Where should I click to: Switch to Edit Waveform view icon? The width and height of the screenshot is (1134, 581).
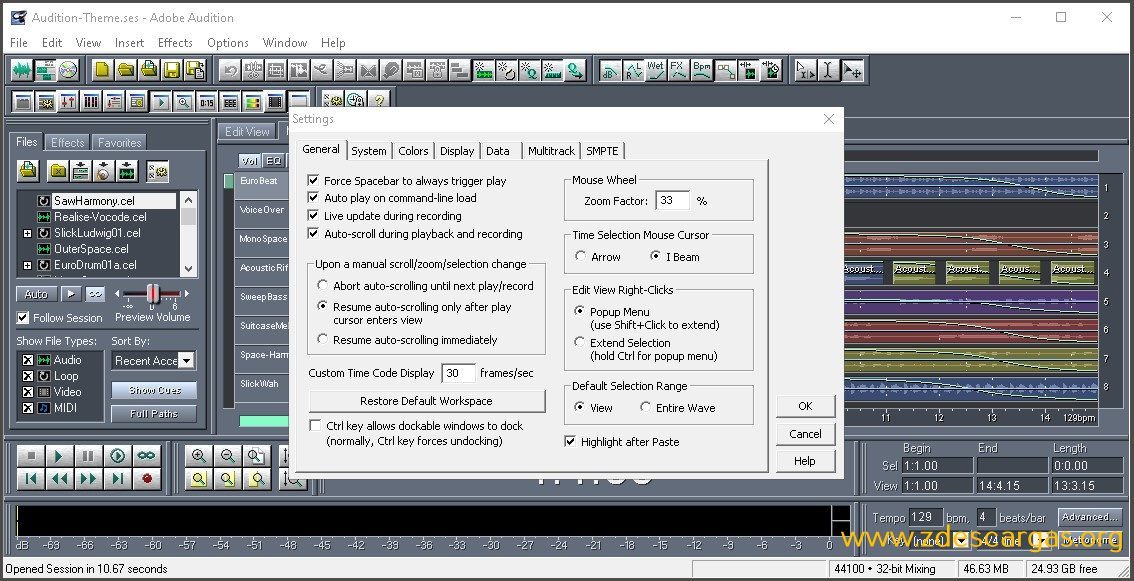pyautogui.click(x=22, y=69)
